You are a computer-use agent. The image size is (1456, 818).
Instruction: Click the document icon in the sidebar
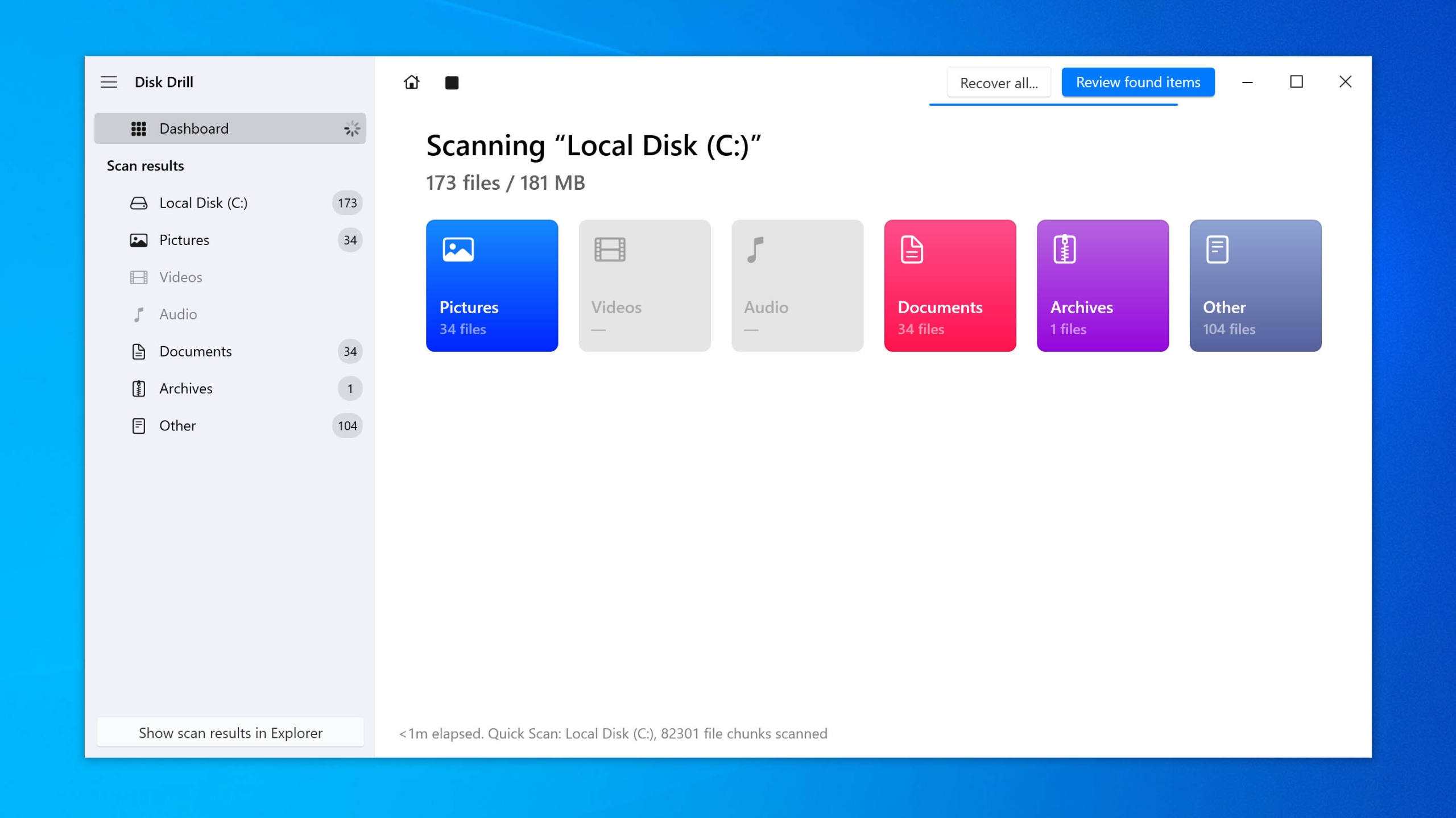139,352
